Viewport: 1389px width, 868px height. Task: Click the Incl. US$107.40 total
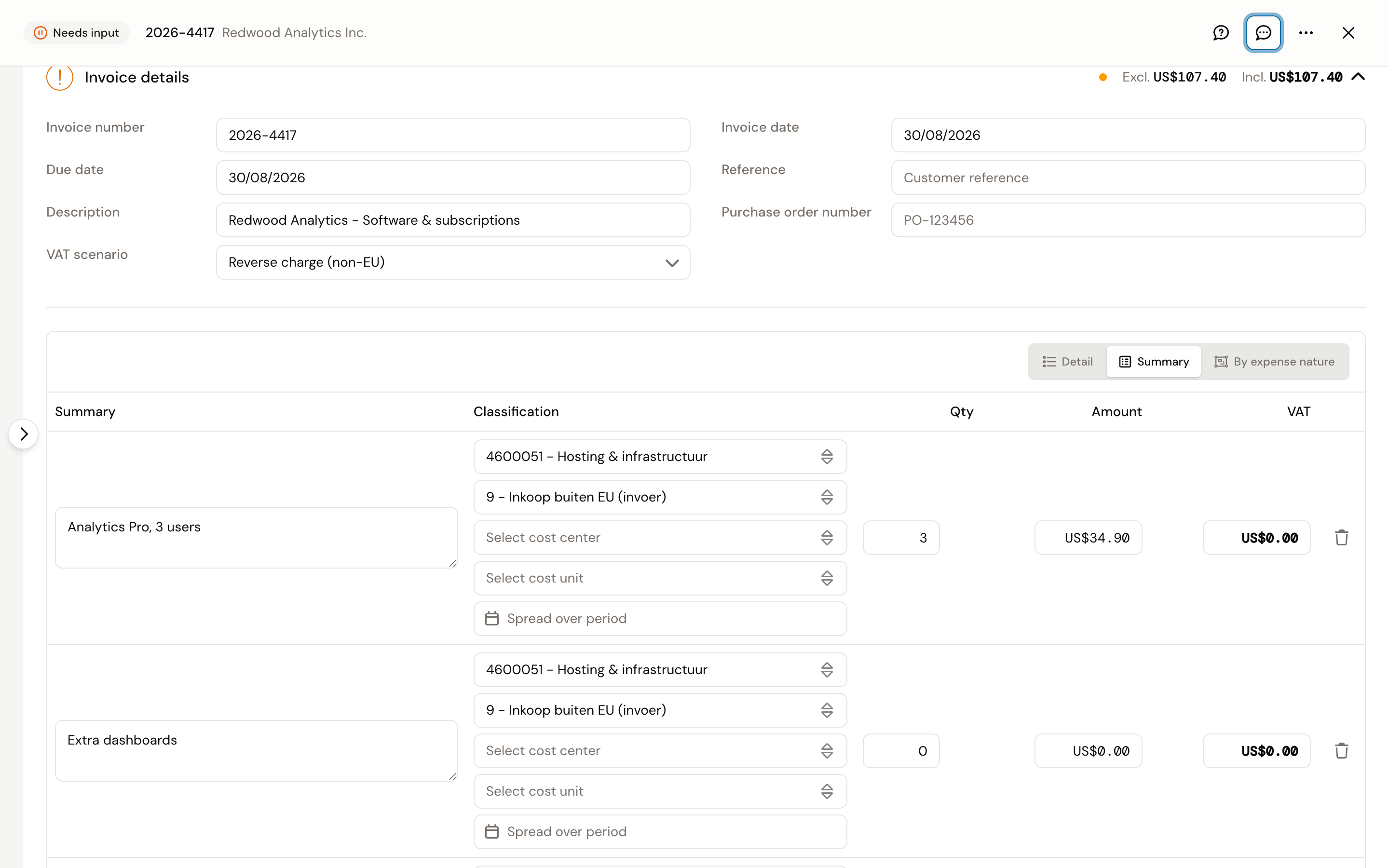(x=1292, y=77)
